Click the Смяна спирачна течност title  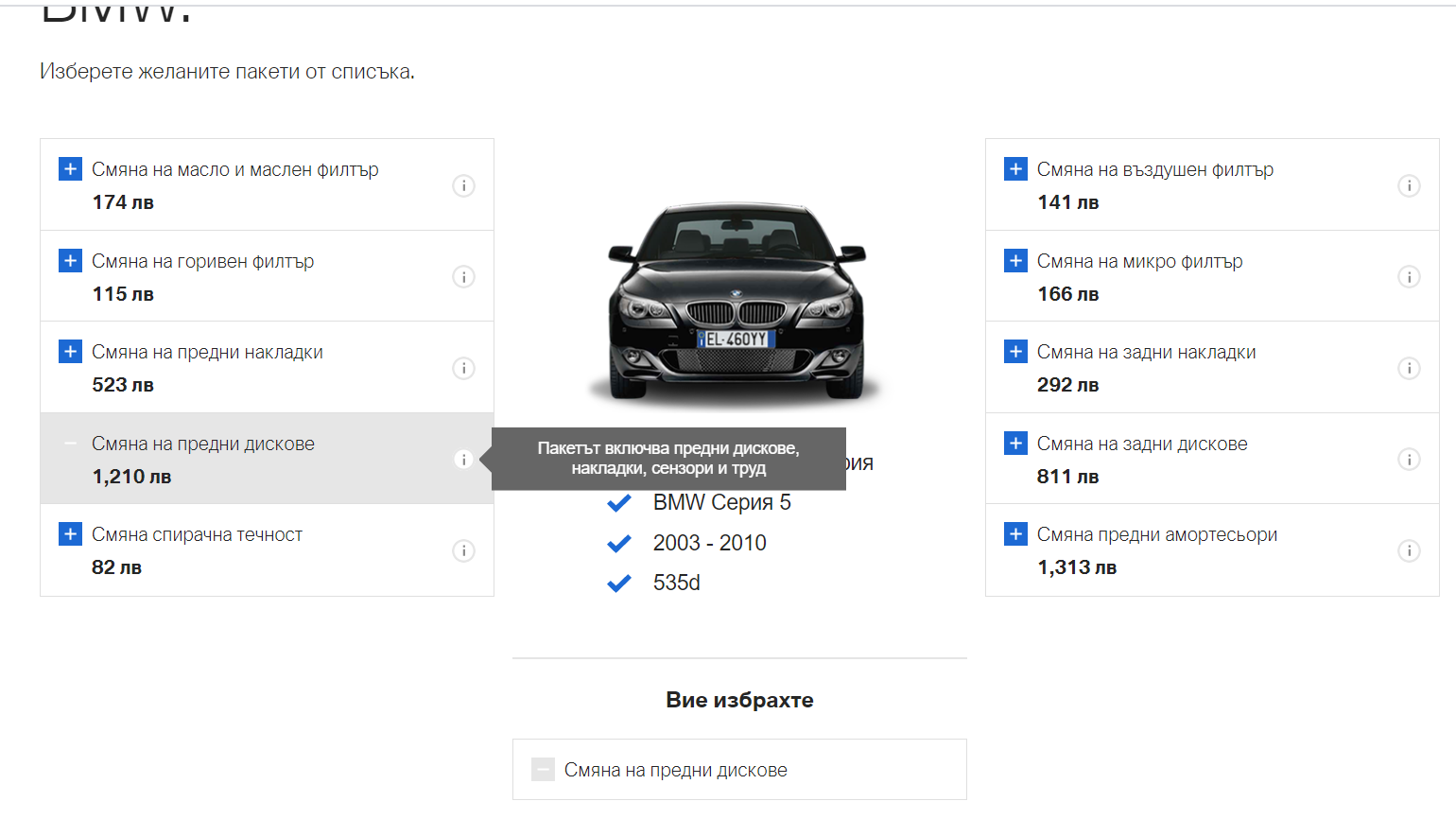(198, 534)
